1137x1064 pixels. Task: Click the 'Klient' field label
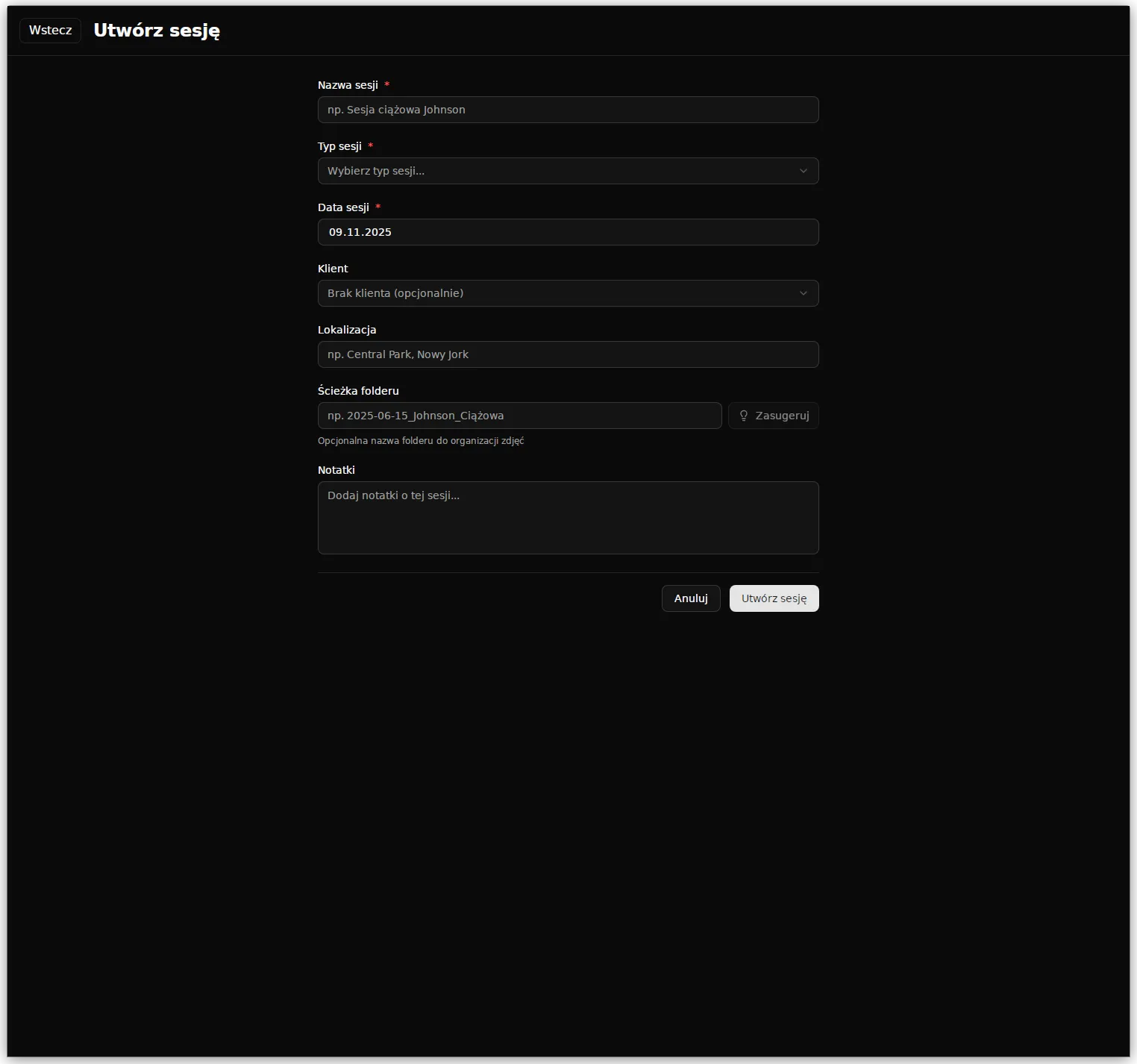tap(333, 269)
